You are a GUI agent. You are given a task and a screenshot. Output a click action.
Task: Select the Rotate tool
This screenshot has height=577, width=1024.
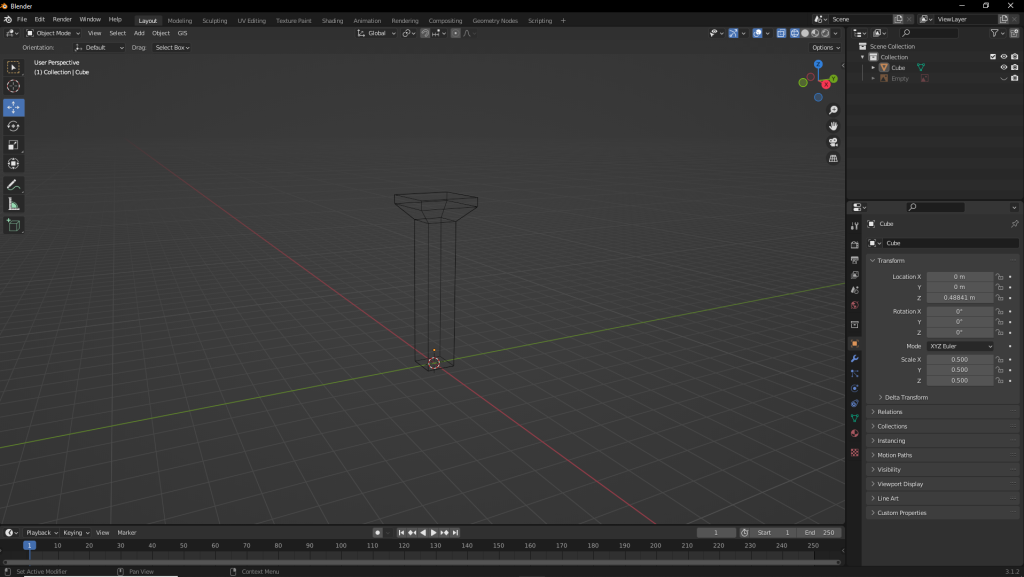tap(14, 126)
